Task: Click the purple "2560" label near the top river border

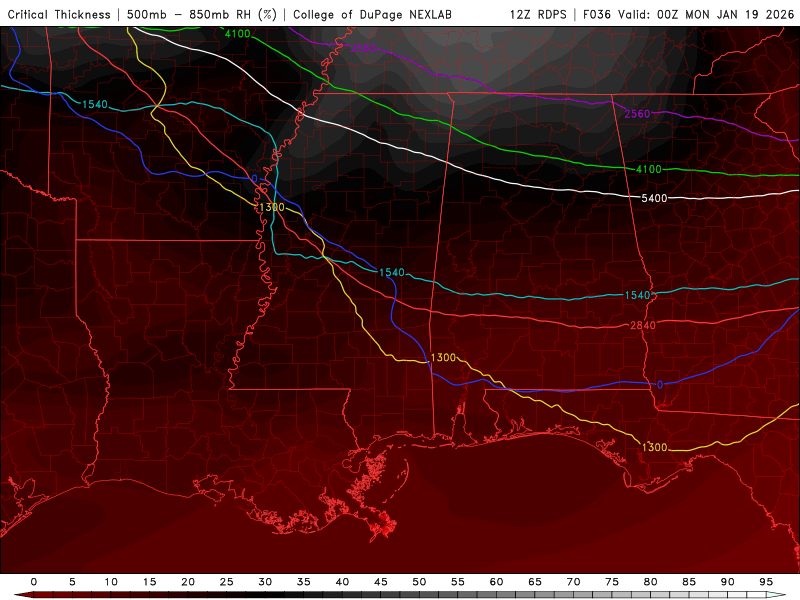Action: [x=363, y=48]
